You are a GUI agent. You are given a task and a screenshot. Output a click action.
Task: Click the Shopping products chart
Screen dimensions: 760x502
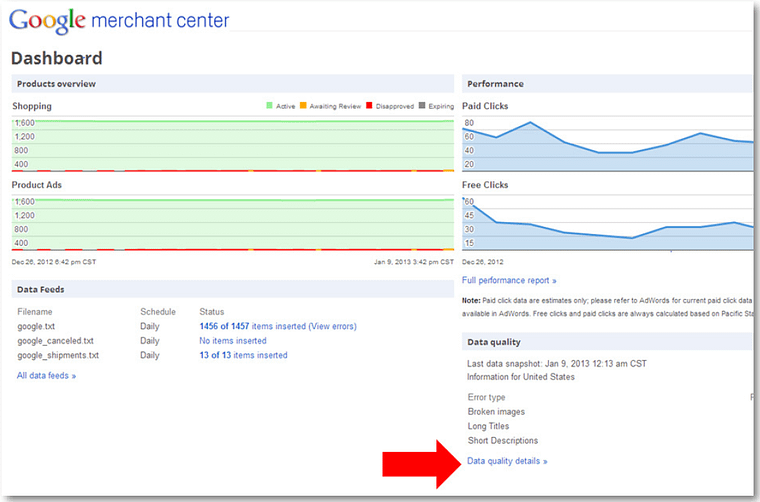click(x=233, y=144)
